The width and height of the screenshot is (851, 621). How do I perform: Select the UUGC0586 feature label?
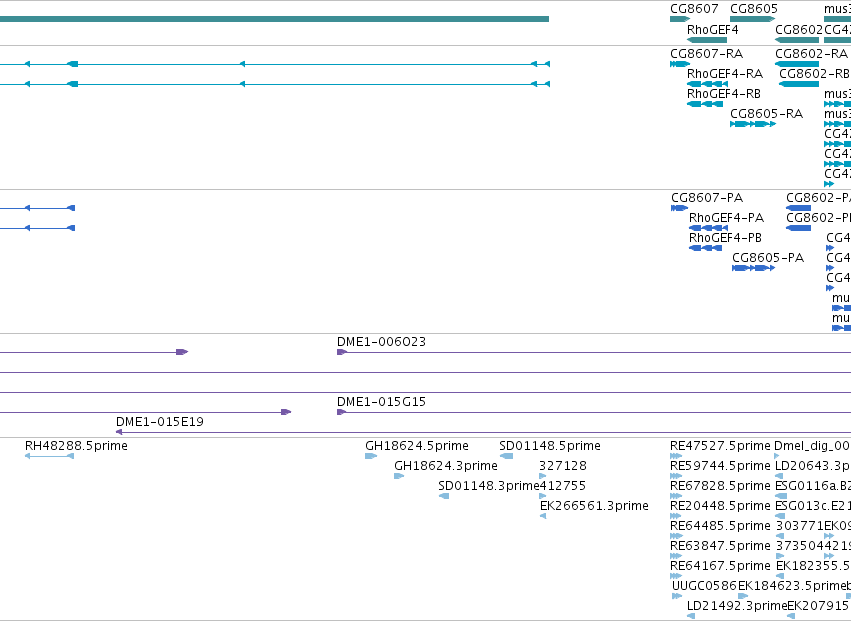coord(704,586)
